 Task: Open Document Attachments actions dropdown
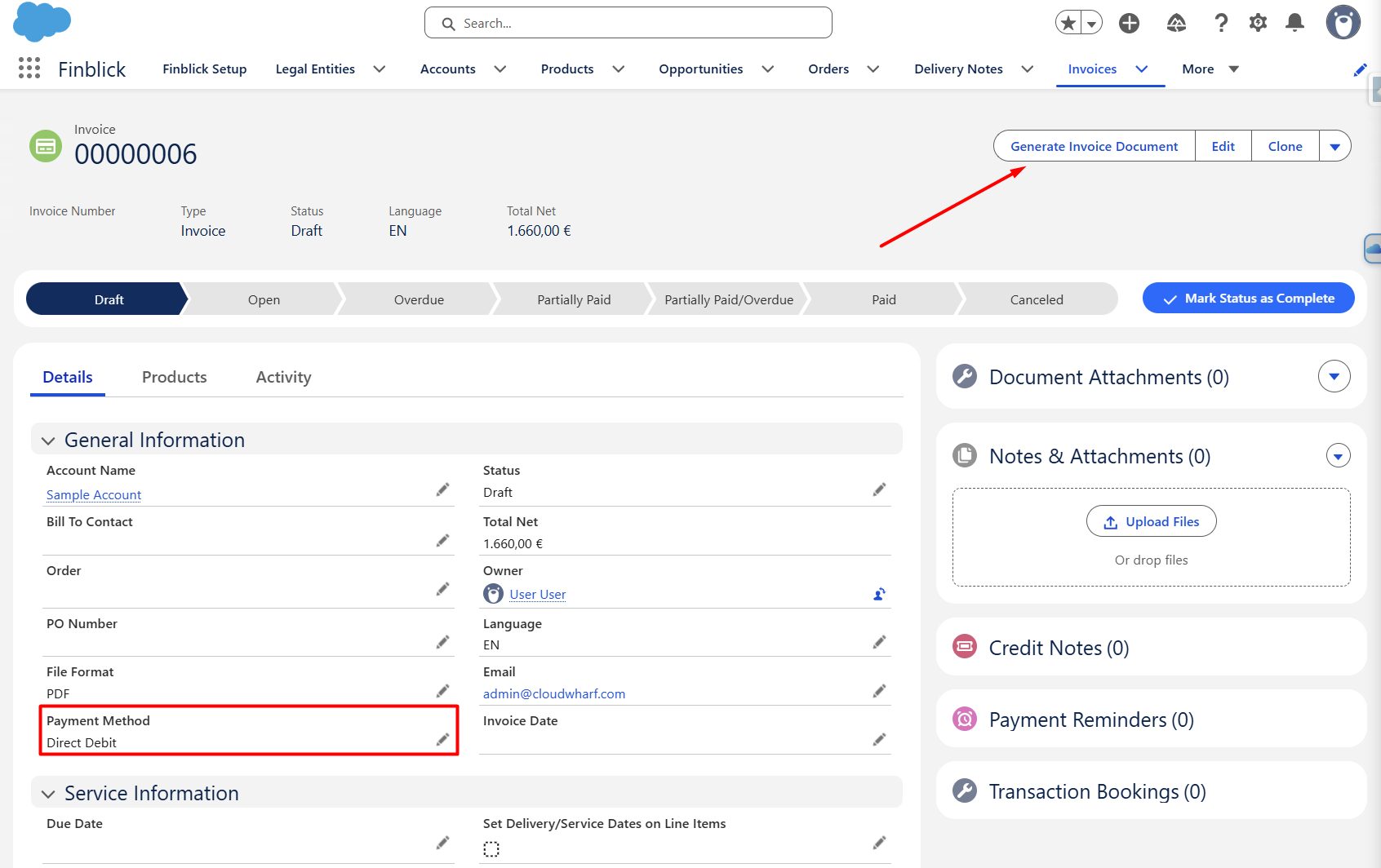pos(1334,376)
